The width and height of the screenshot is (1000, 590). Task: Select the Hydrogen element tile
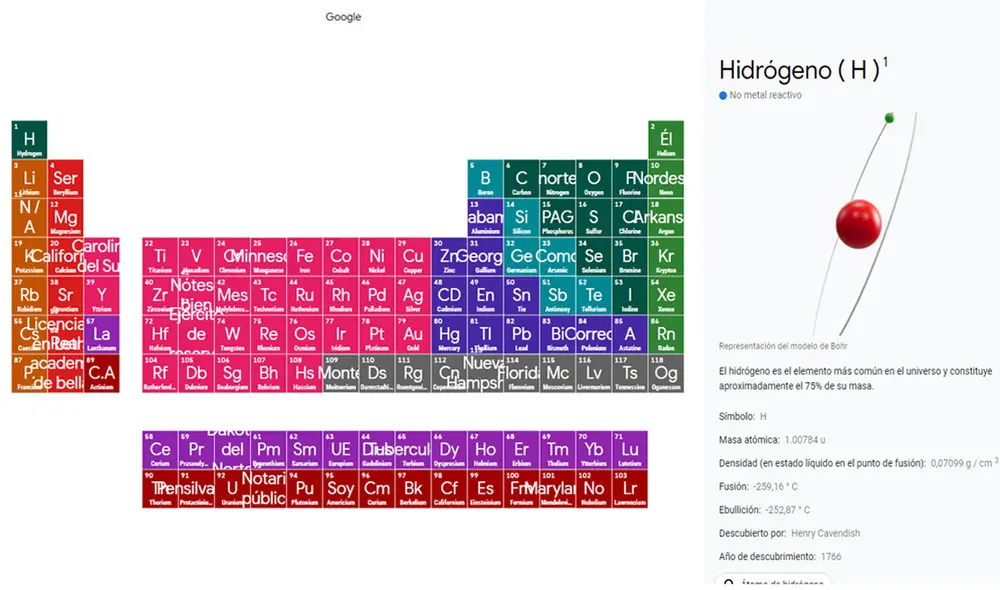pyautogui.click(x=29, y=140)
